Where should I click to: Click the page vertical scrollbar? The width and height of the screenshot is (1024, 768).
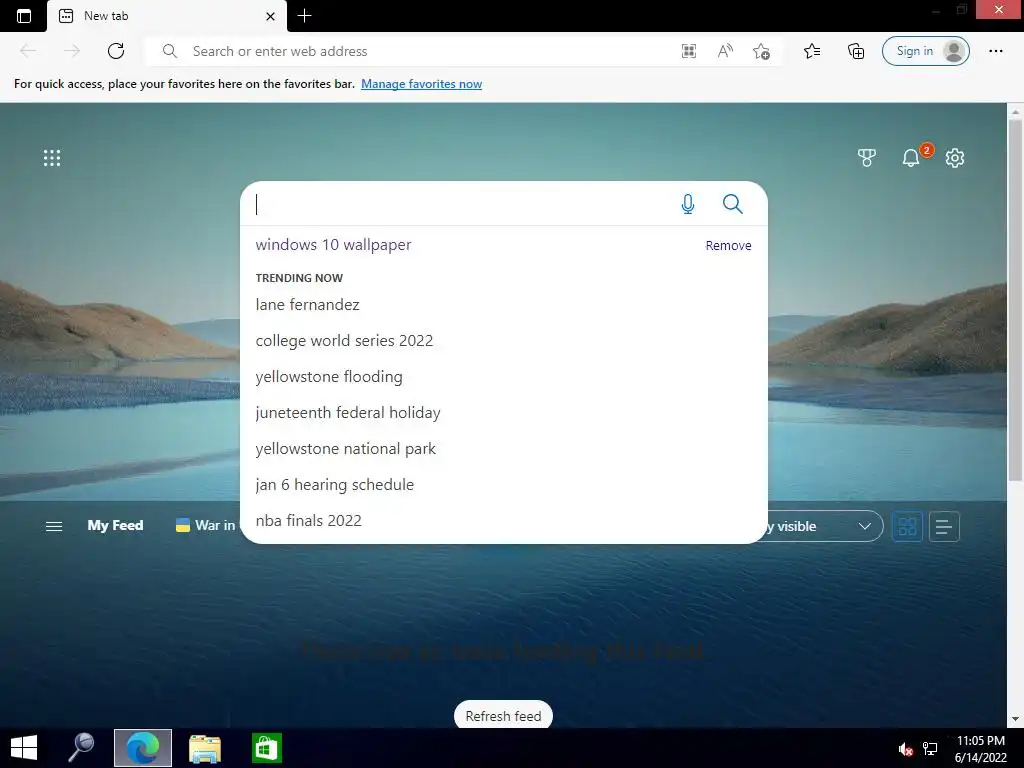[x=1015, y=300]
